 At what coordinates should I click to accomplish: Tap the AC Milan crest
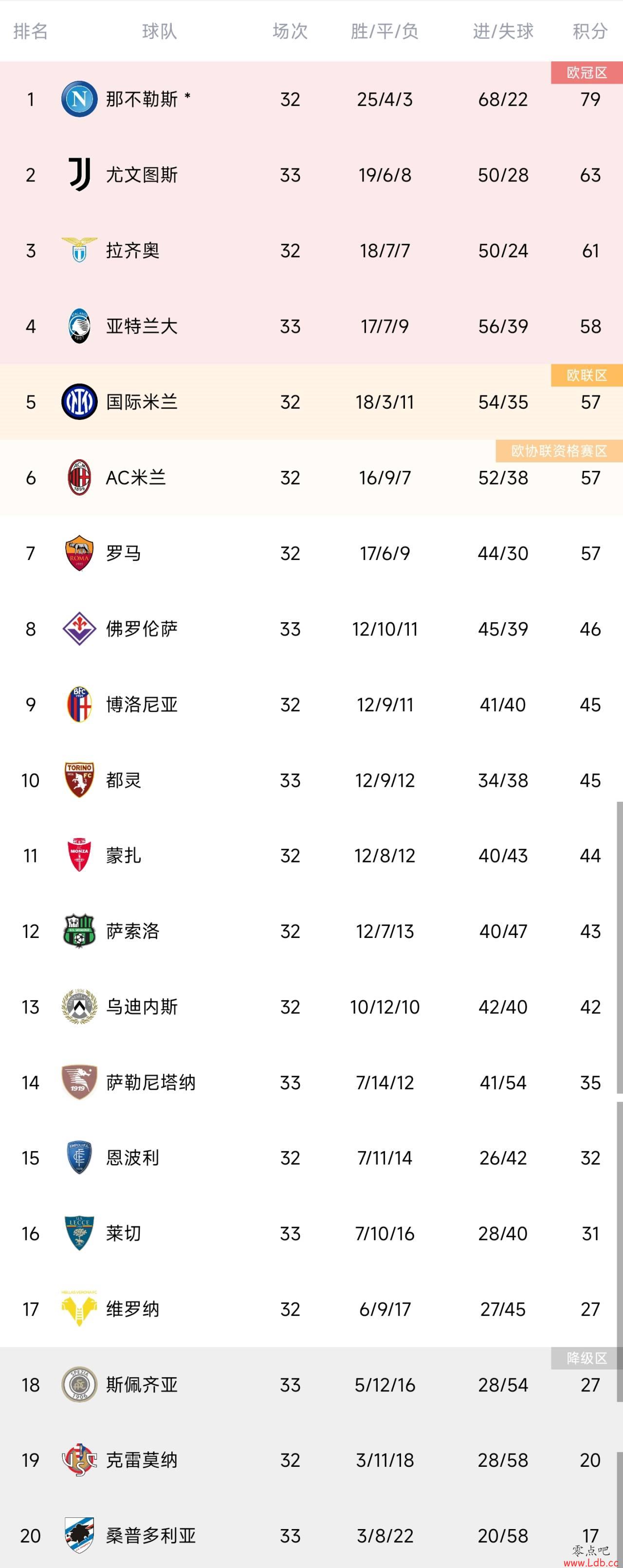[79, 477]
